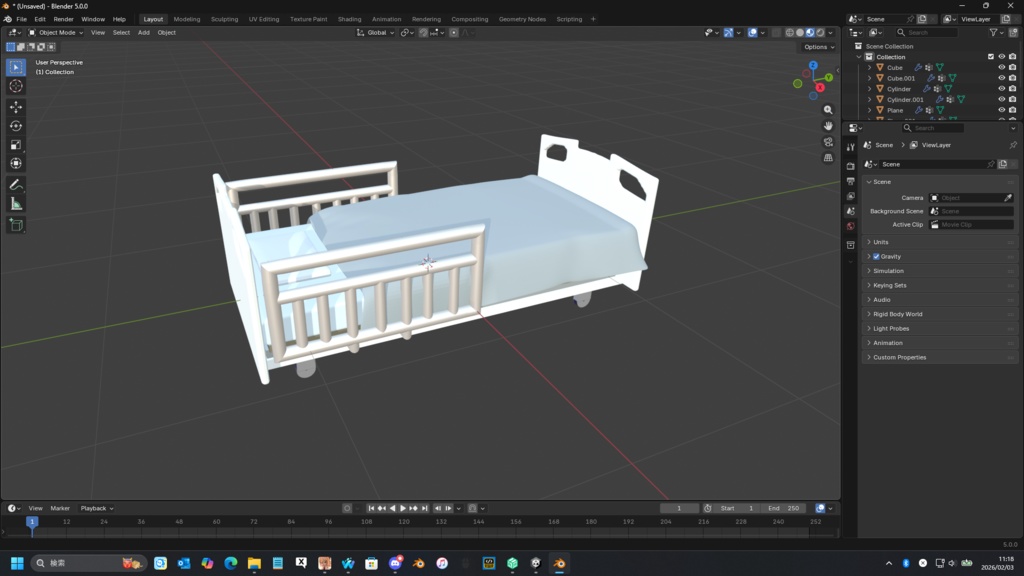Image resolution: width=1024 pixels, height=576 pixels.
Task: Open the Transform Orientation dropdown showing Global
Action: point(377,32)
